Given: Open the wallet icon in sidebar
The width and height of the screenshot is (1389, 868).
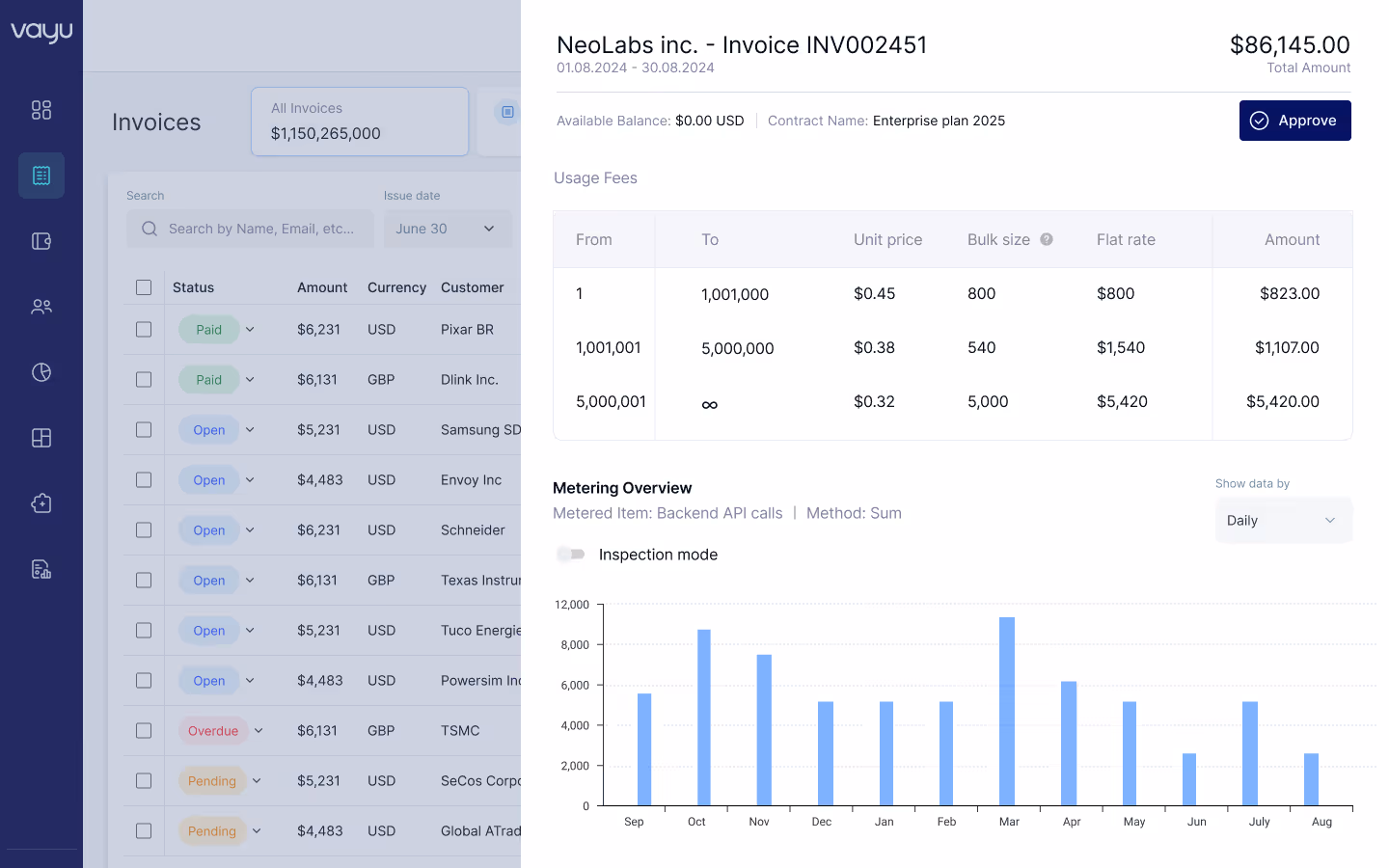Looking at the screenshot, I should [x=41, y=241].
